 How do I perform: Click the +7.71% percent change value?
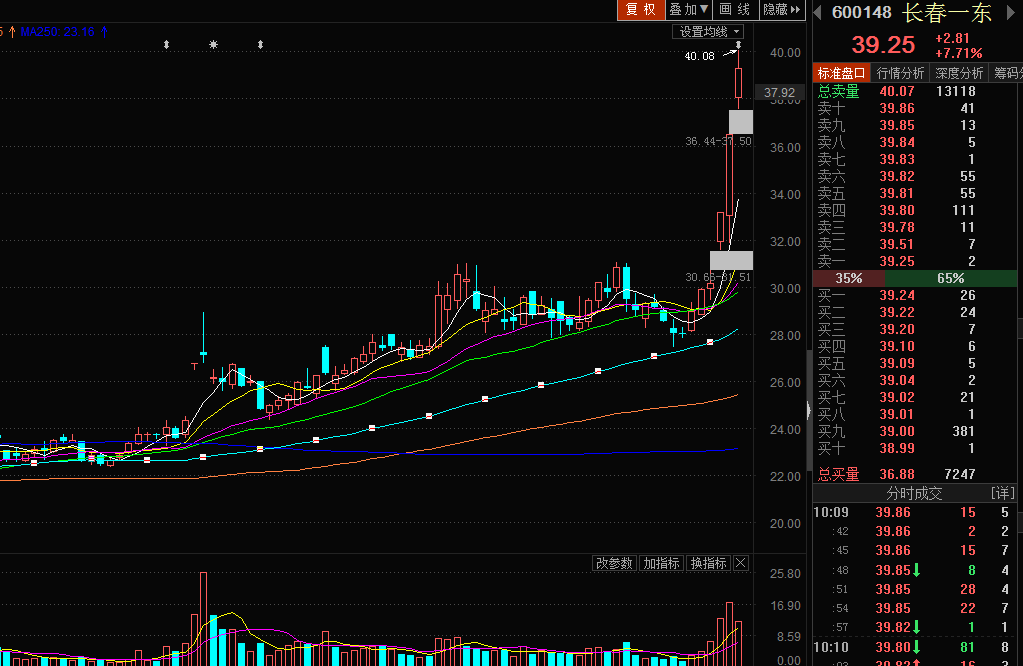(x=958, y=53)
